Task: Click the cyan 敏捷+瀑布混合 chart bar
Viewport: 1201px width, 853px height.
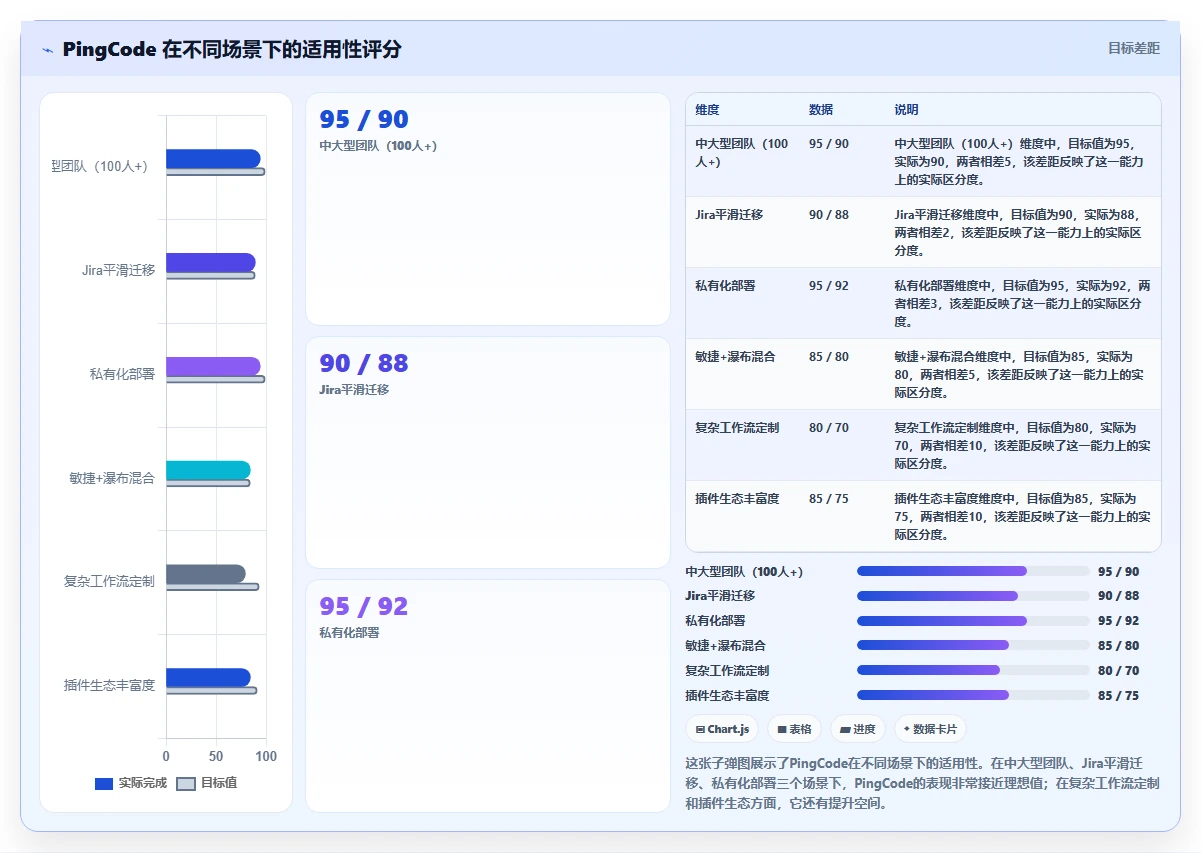Action: (208, 470)
